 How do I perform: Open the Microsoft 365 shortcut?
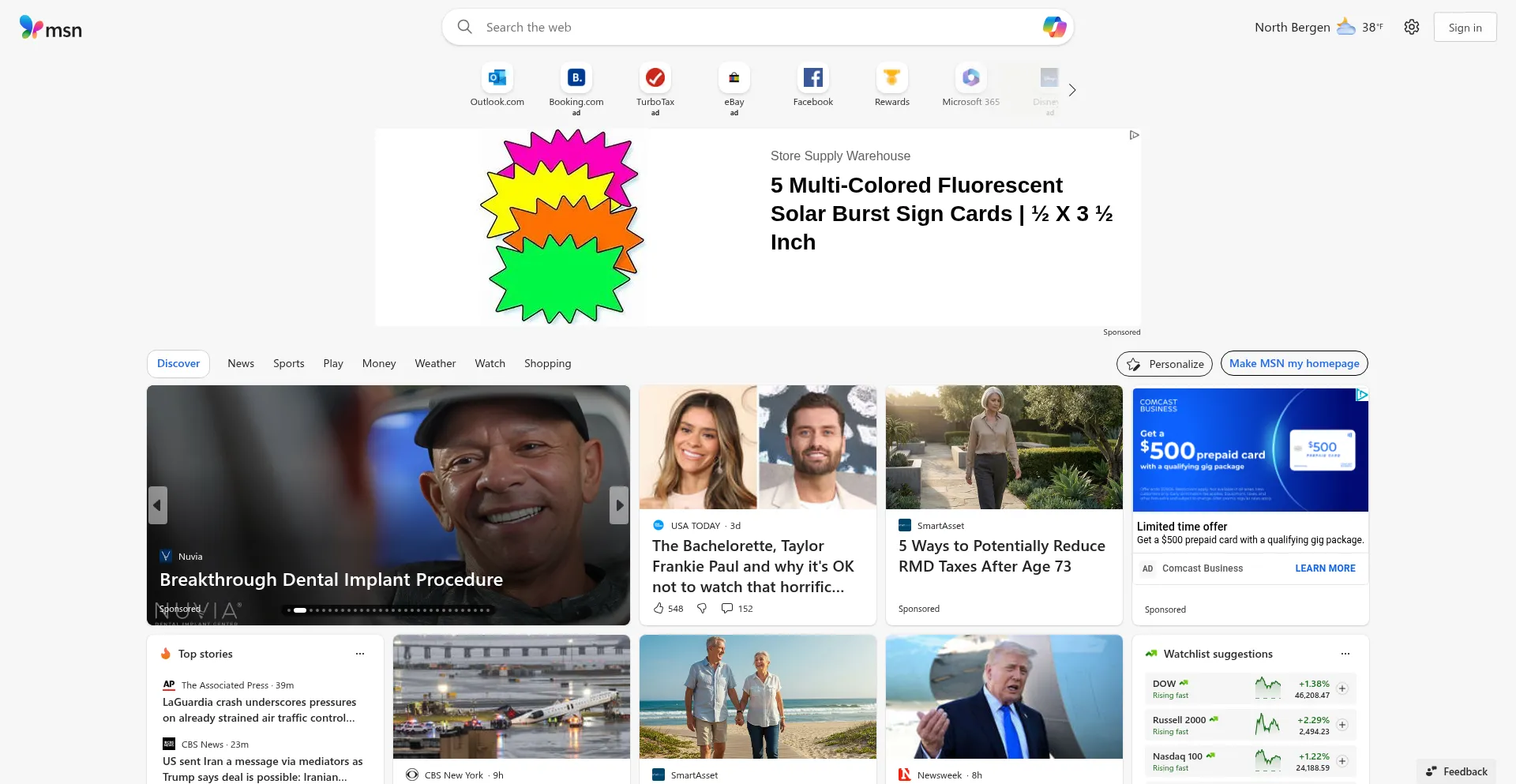(x=971, y=85)
